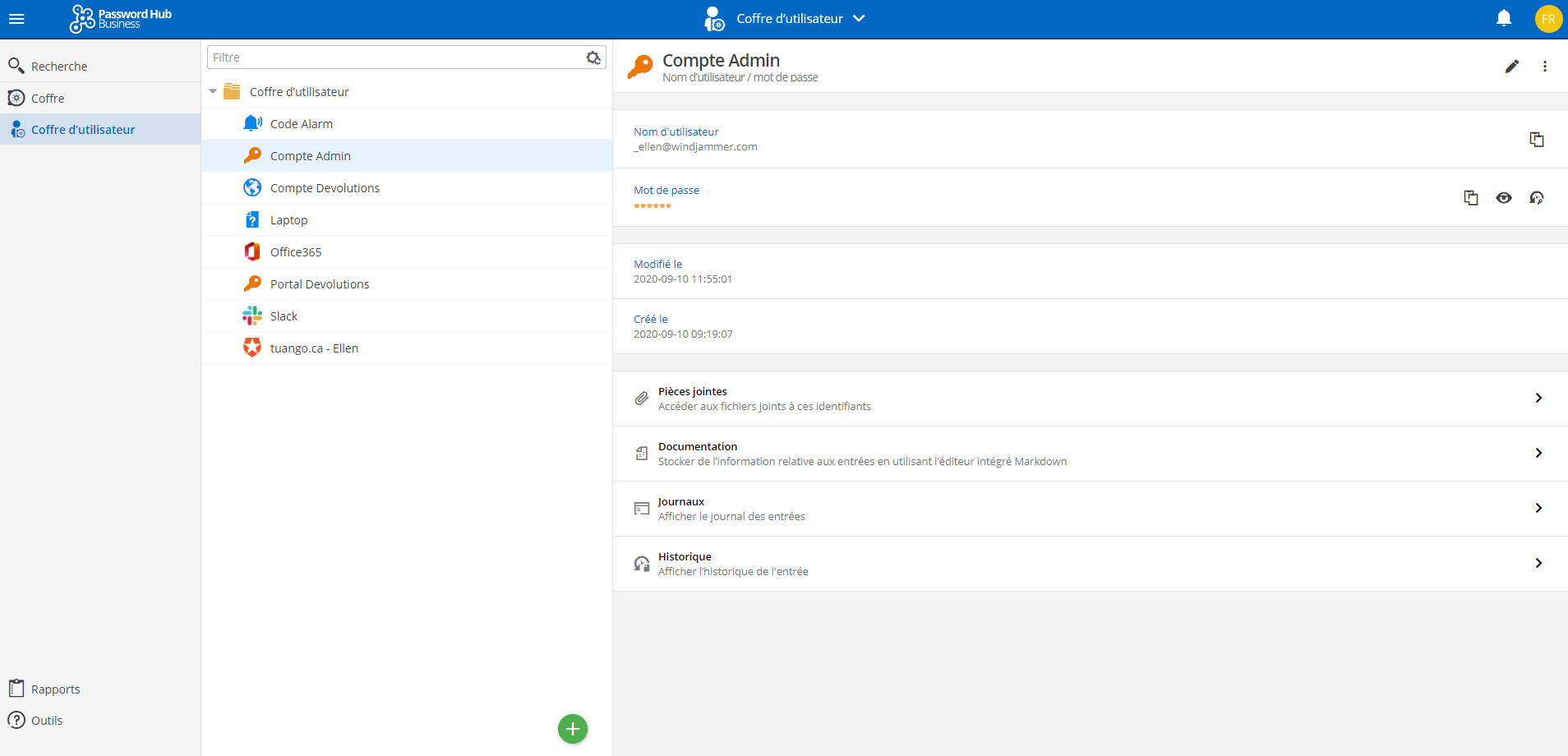Screen dimensions: 1568x756
Task: Click the FR user avatar
Action: click(1548, 19)
